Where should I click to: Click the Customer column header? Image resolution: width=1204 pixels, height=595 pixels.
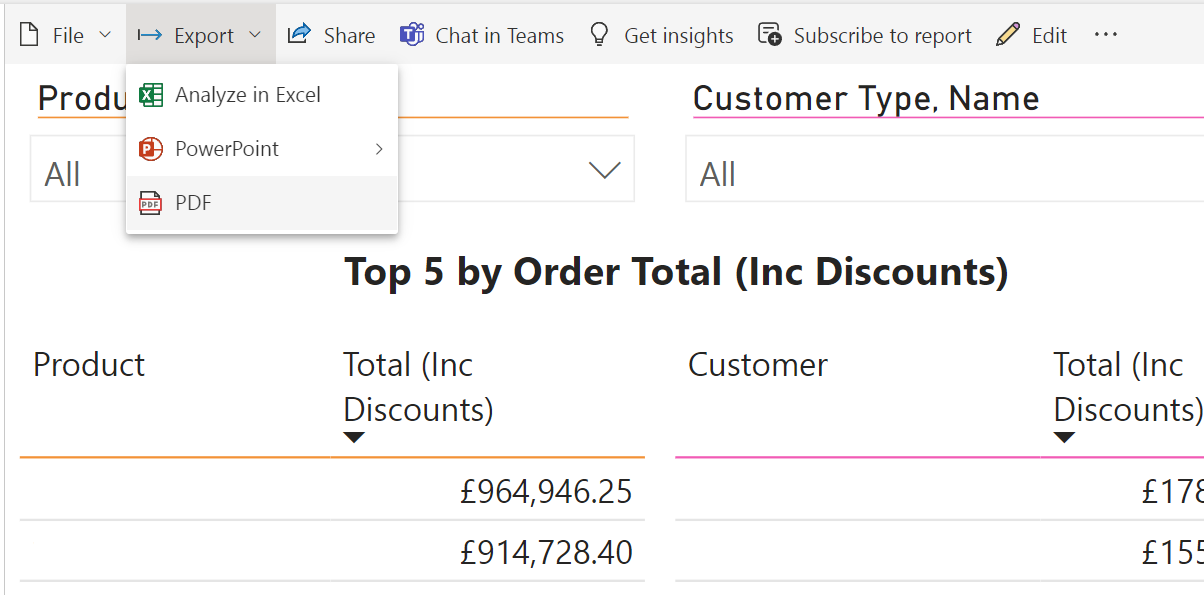coord(758,365)
